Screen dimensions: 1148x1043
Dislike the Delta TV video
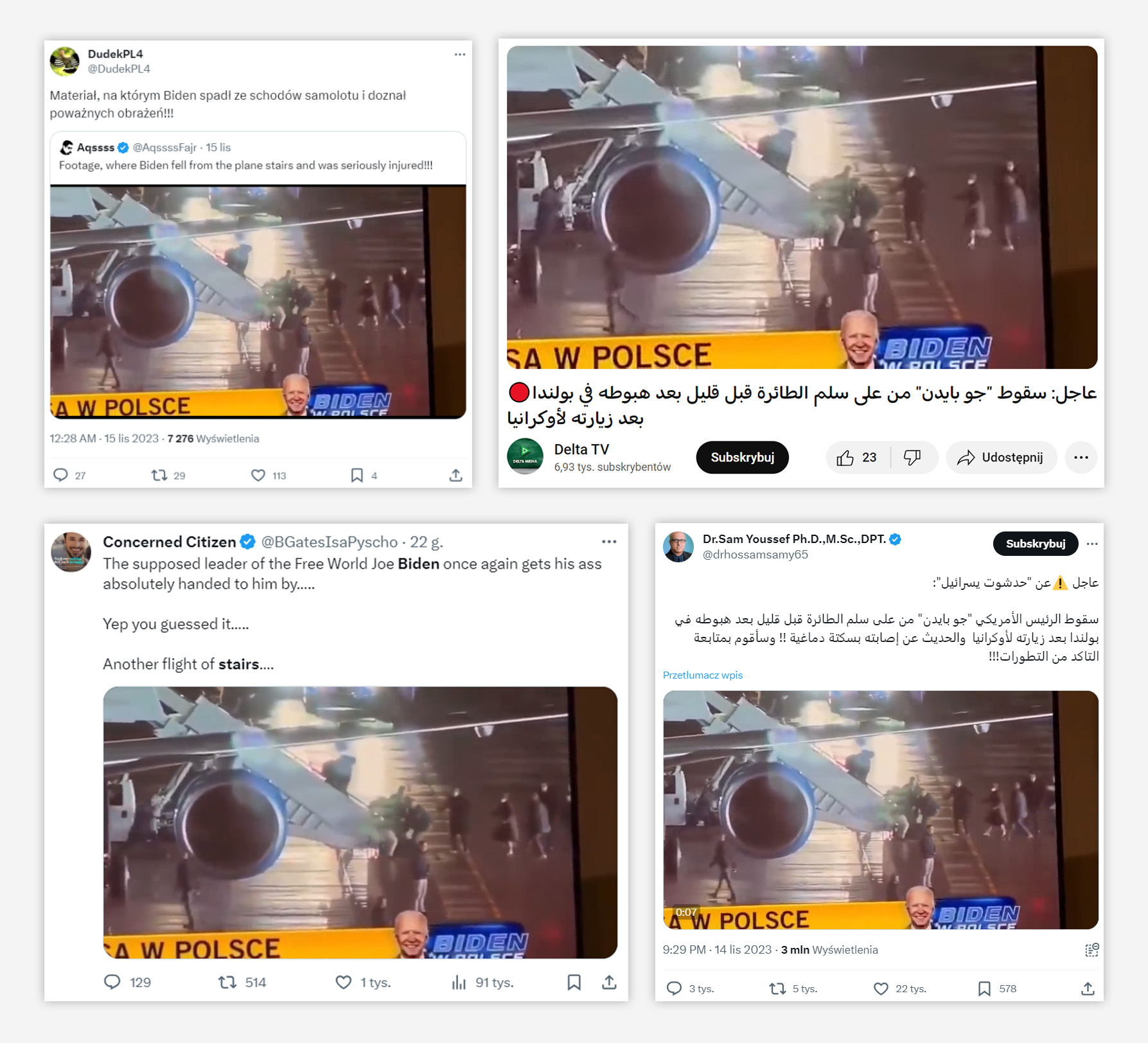point(913,458)
